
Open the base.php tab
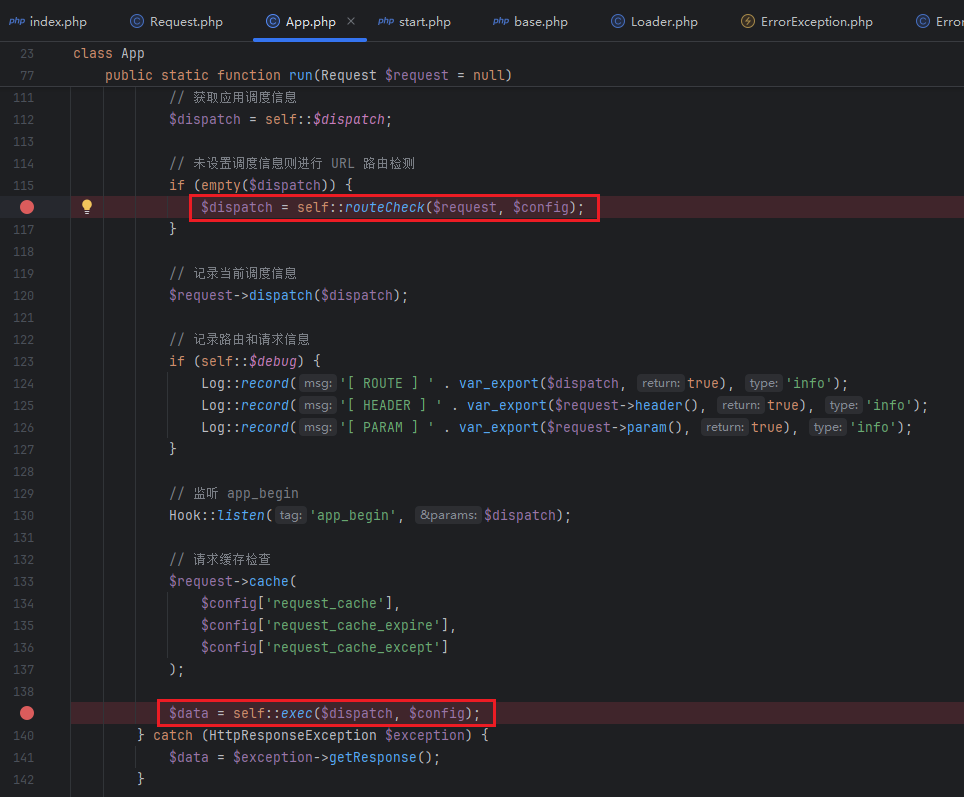coord(530,22)
